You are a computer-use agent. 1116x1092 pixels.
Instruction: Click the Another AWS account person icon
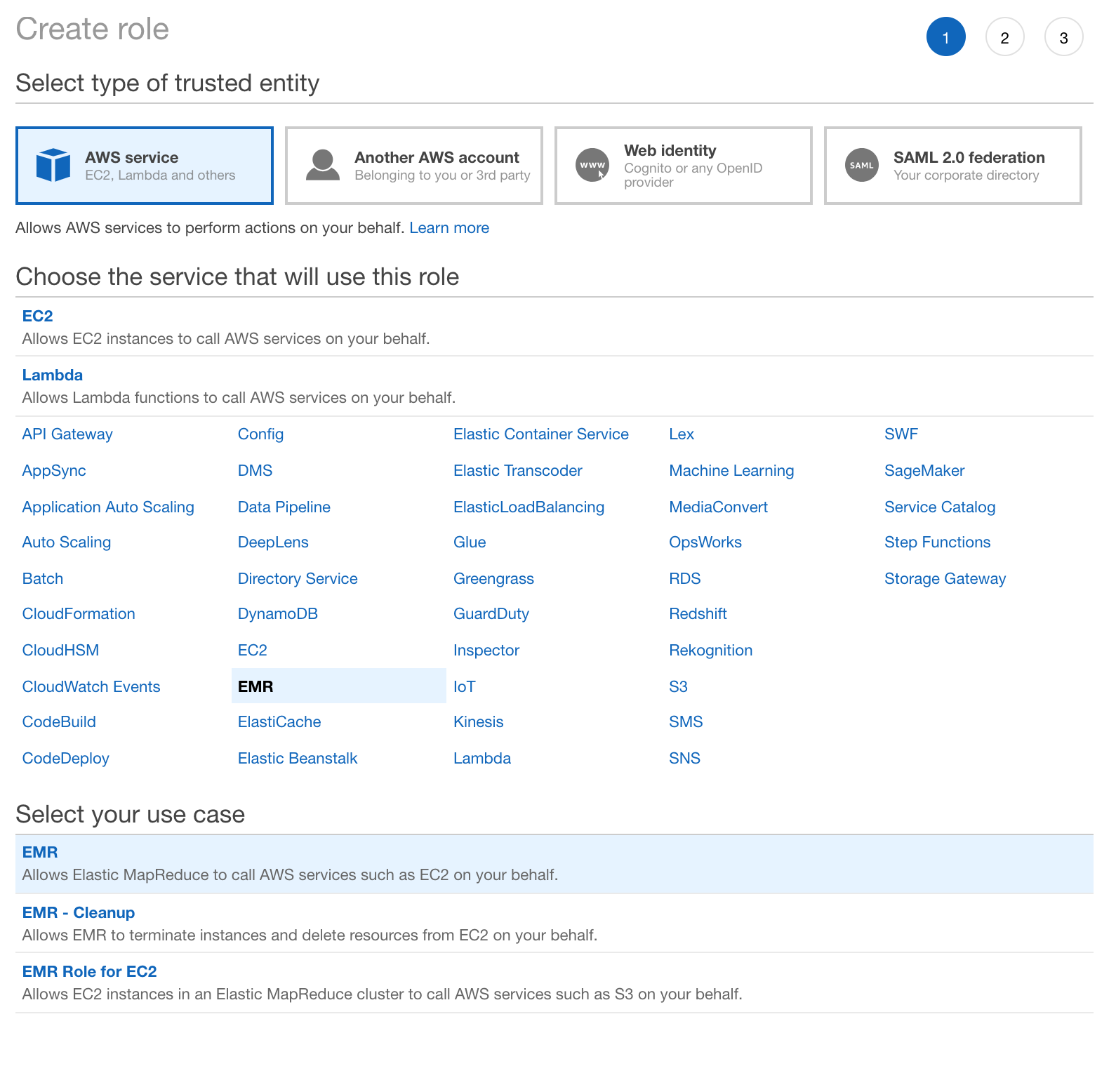point(323,166)
